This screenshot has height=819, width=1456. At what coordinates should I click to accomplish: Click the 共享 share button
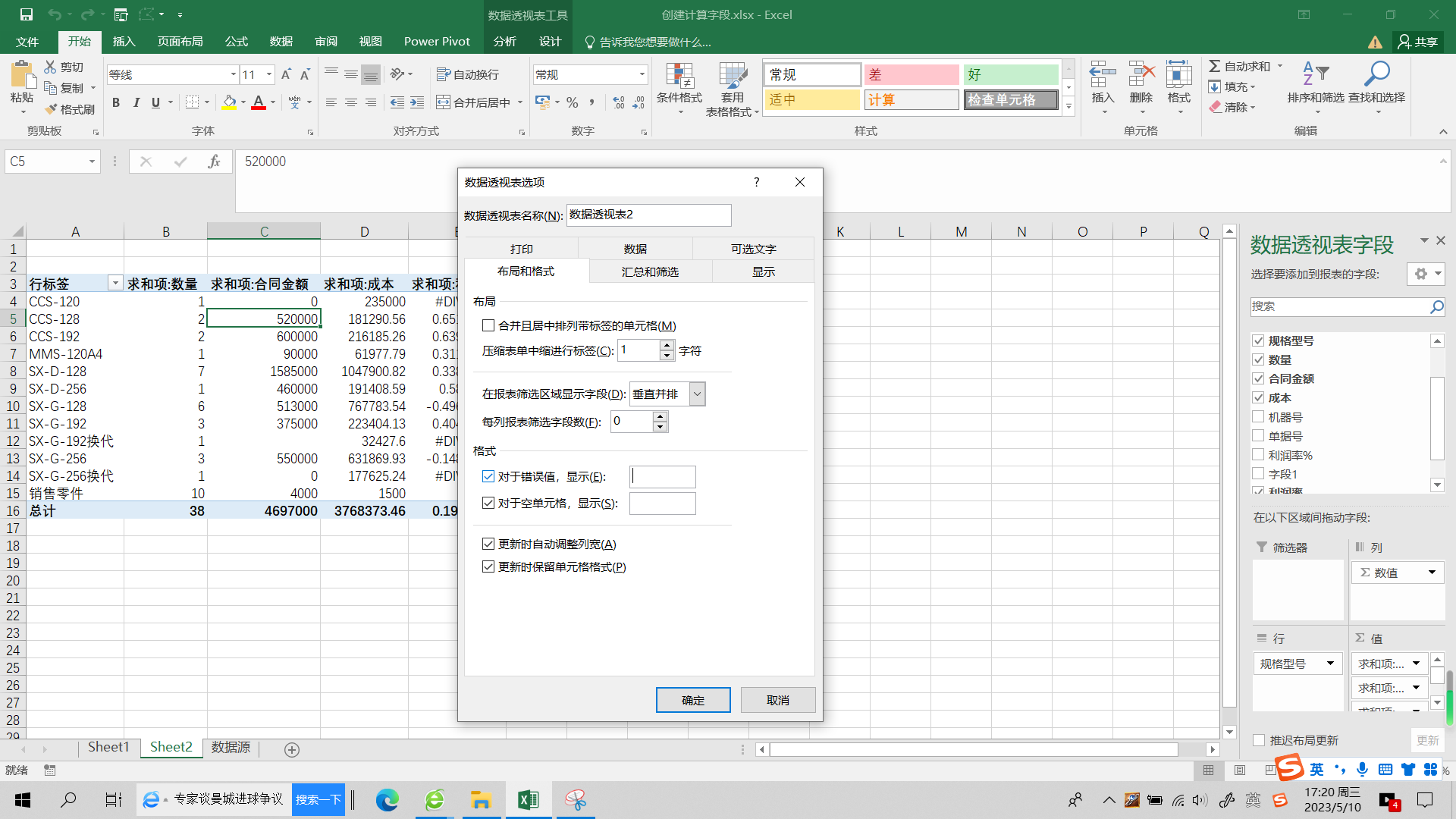(x=1418, y=42)
